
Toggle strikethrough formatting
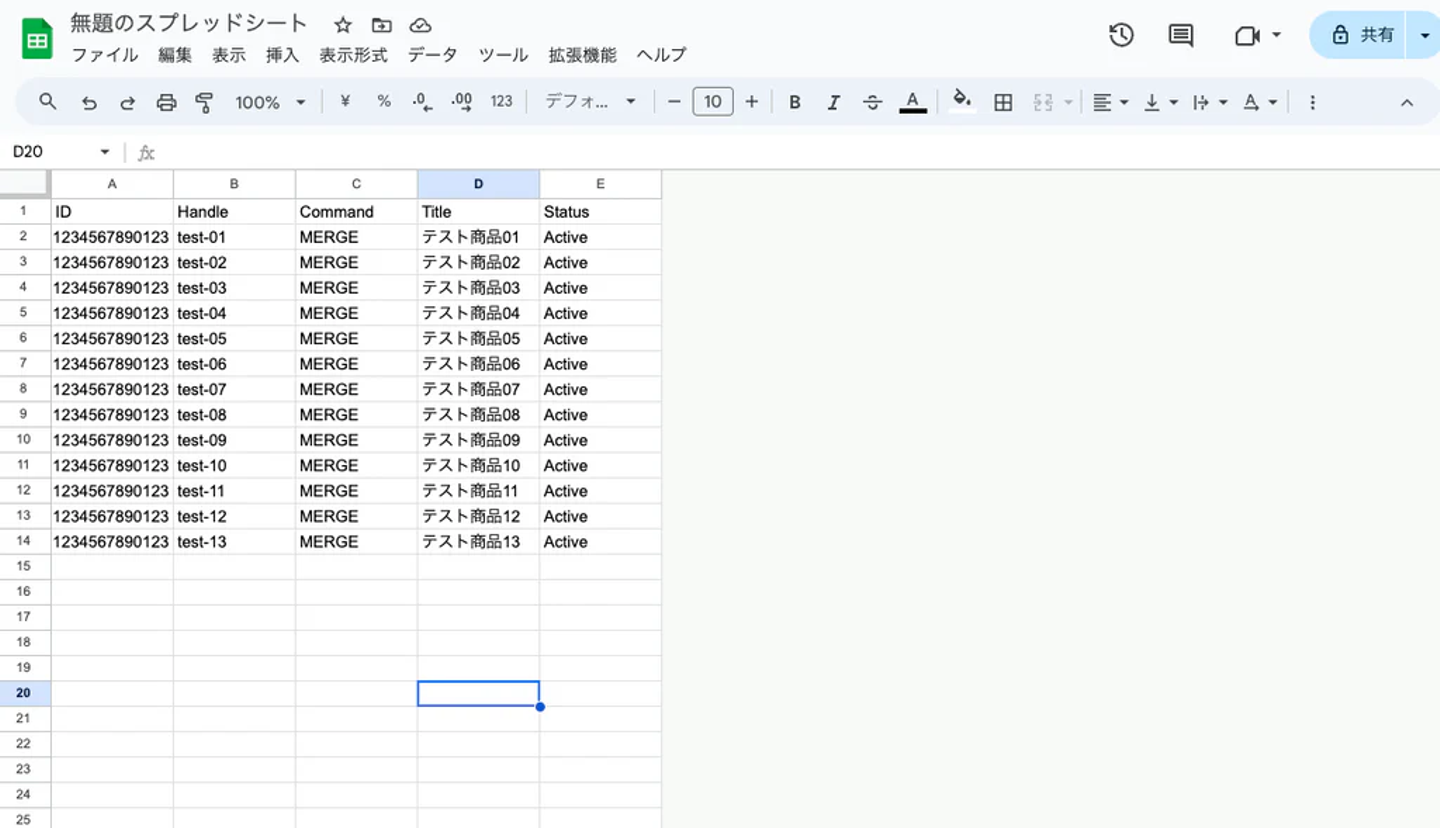coord(872,102)
